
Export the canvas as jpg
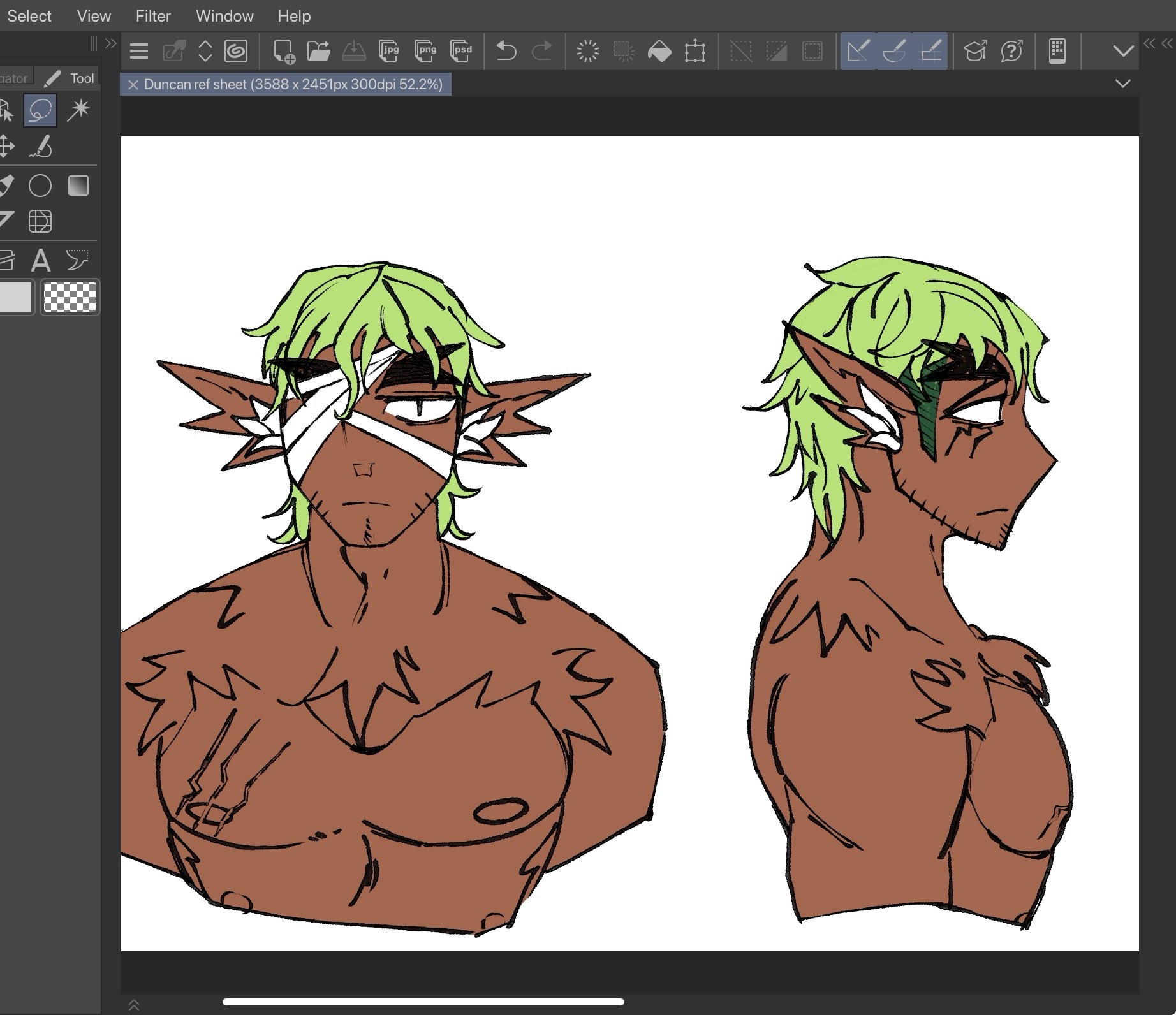pyautogui.click(x=388, y=51)
